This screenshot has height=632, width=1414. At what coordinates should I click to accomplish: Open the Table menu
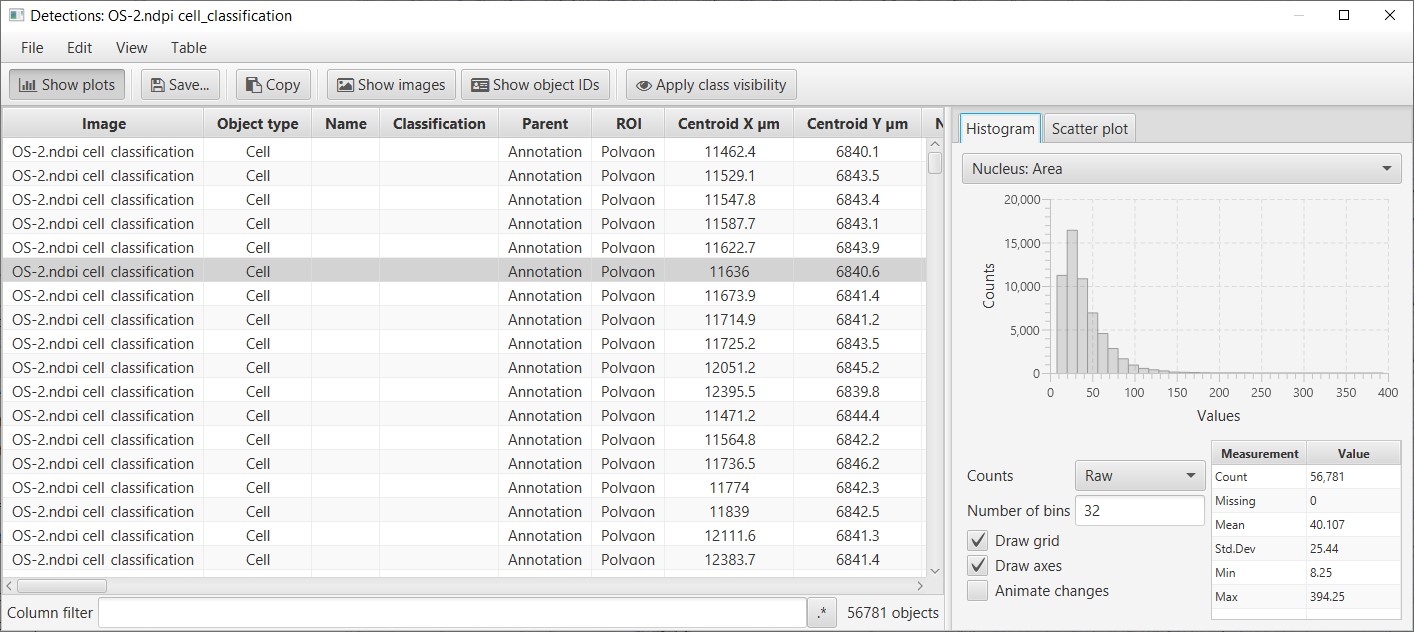[x=189, y=48]
